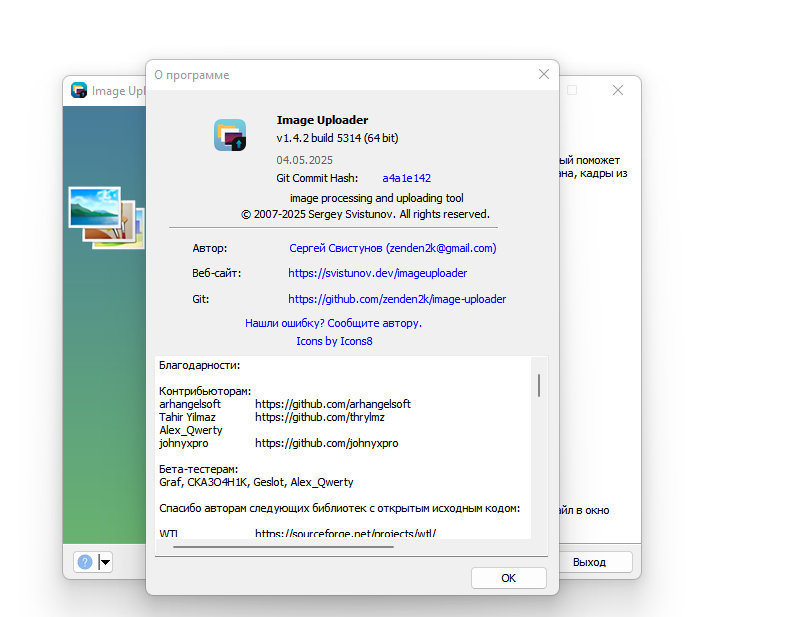Click the Нашли ошибку? Сообщите автору link
This screenshot has width=791, height=617.
[333, 323]
